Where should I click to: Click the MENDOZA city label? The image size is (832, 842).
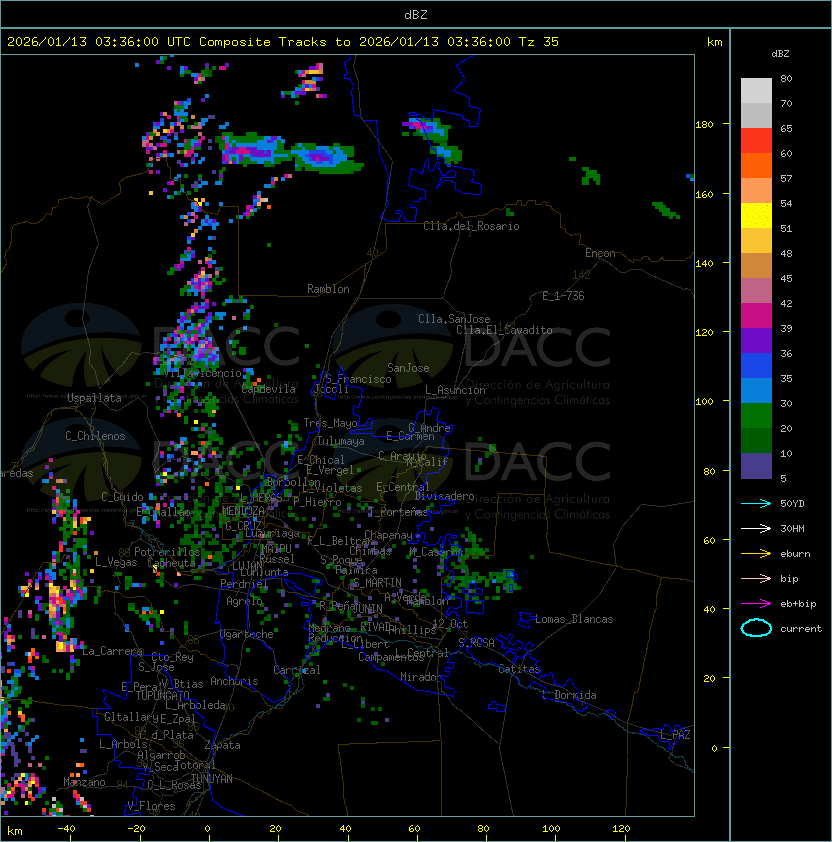[x=243, y=510]
